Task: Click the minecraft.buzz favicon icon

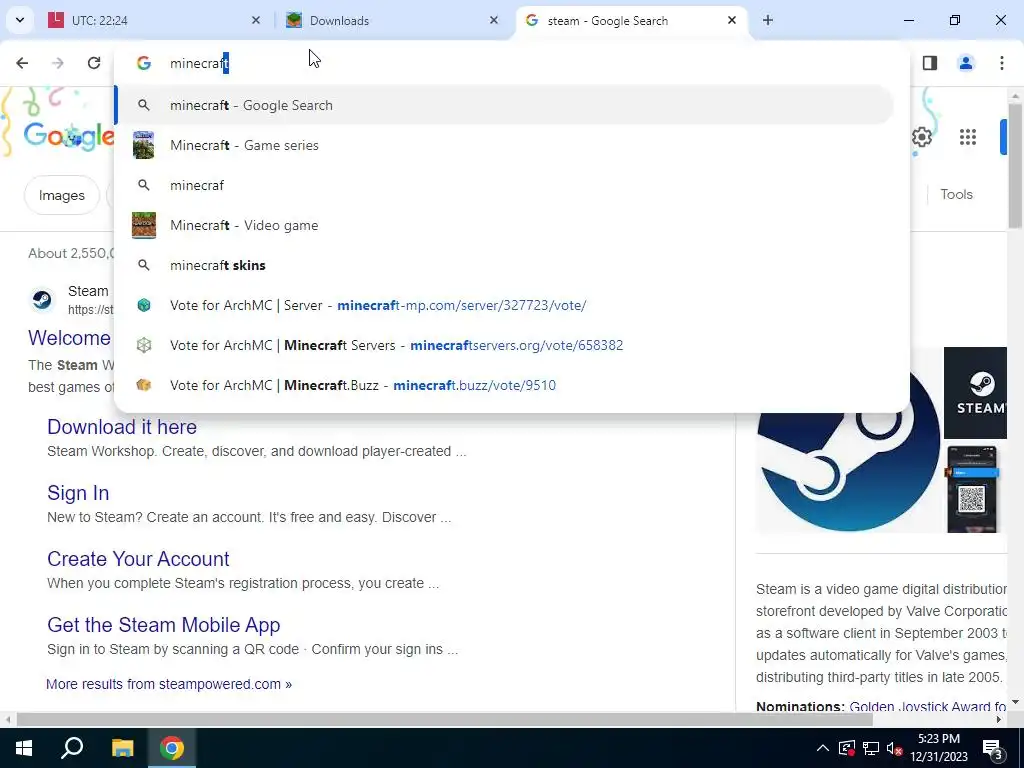Action: coord(144,385)
